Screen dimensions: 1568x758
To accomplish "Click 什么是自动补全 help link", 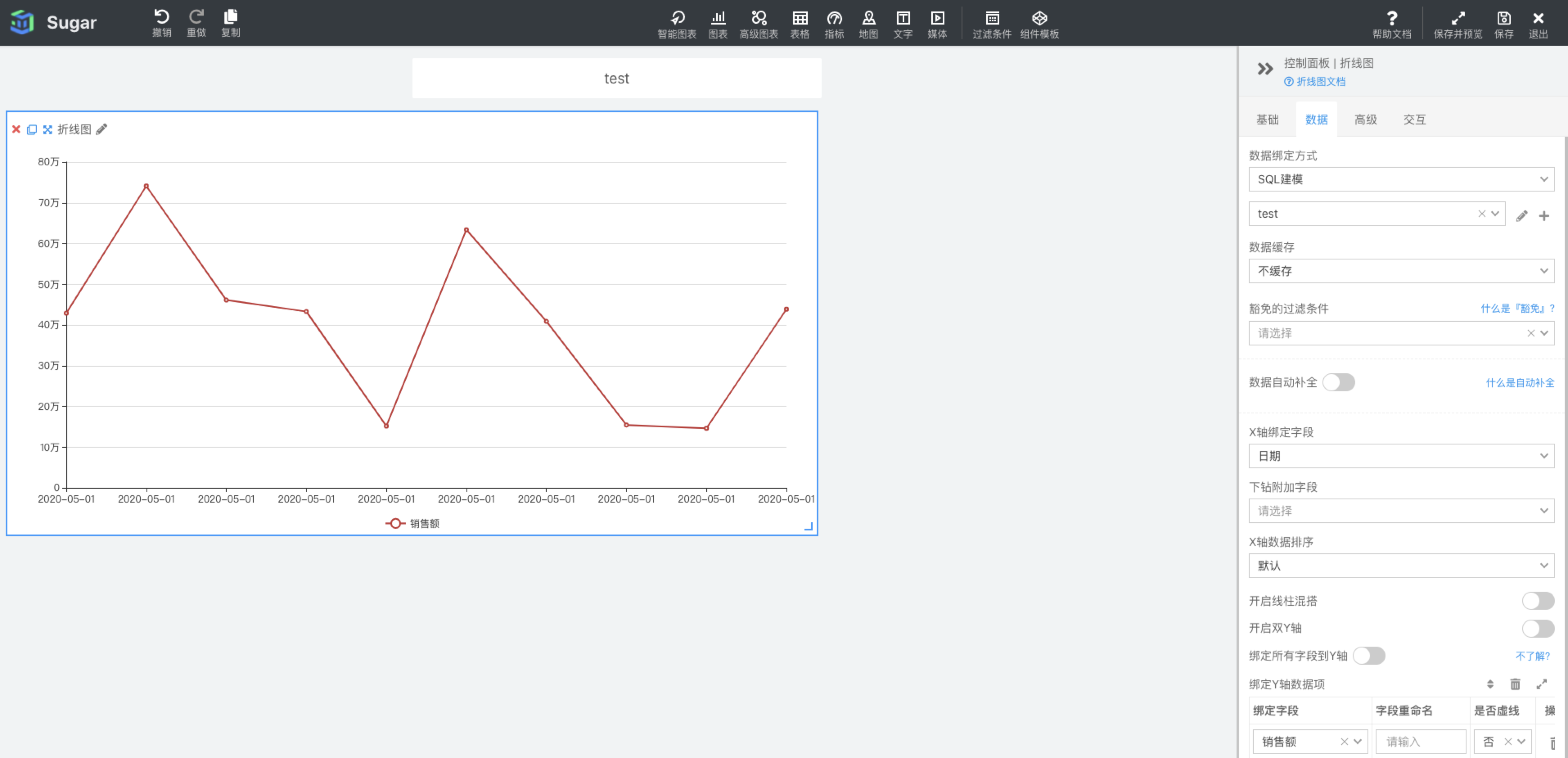I will tap(1520, 383).
